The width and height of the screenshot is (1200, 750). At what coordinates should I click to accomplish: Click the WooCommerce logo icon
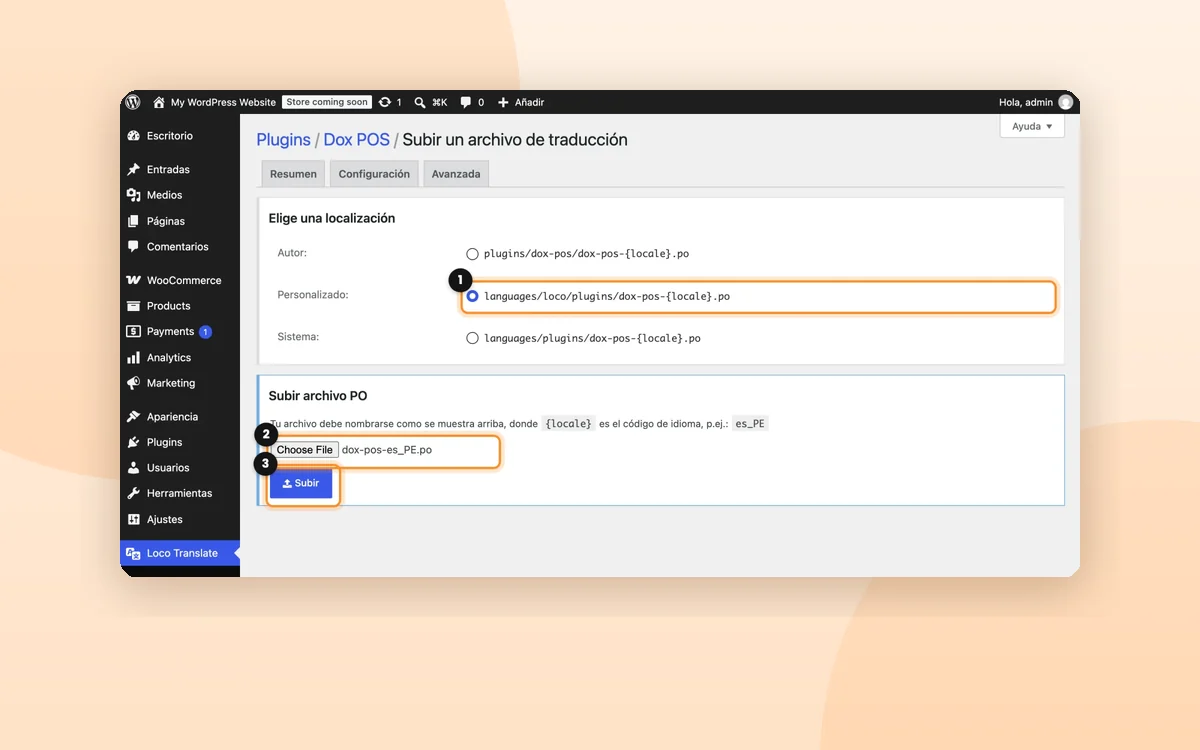coord(133,280)
